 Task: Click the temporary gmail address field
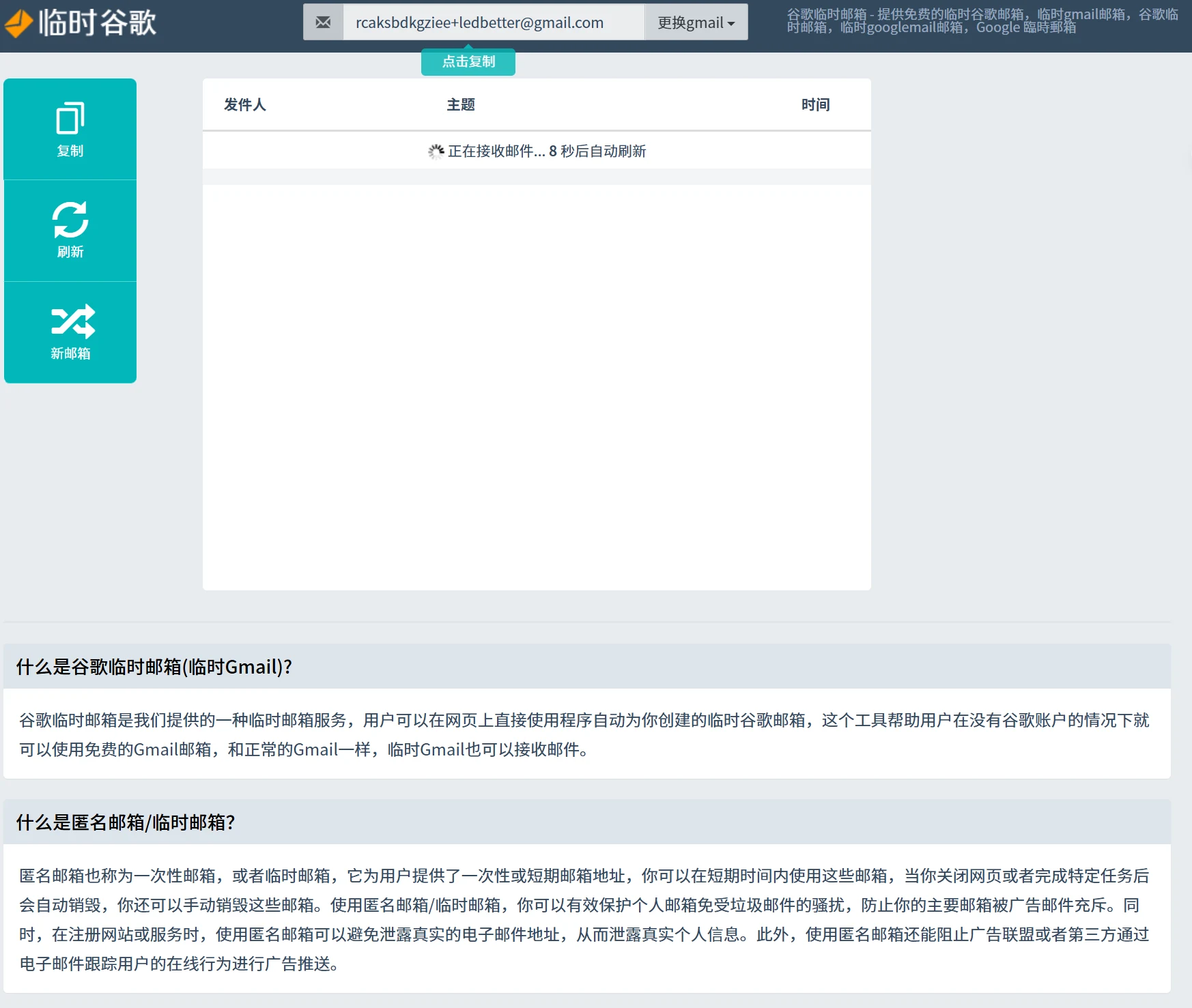coord(494,23)
